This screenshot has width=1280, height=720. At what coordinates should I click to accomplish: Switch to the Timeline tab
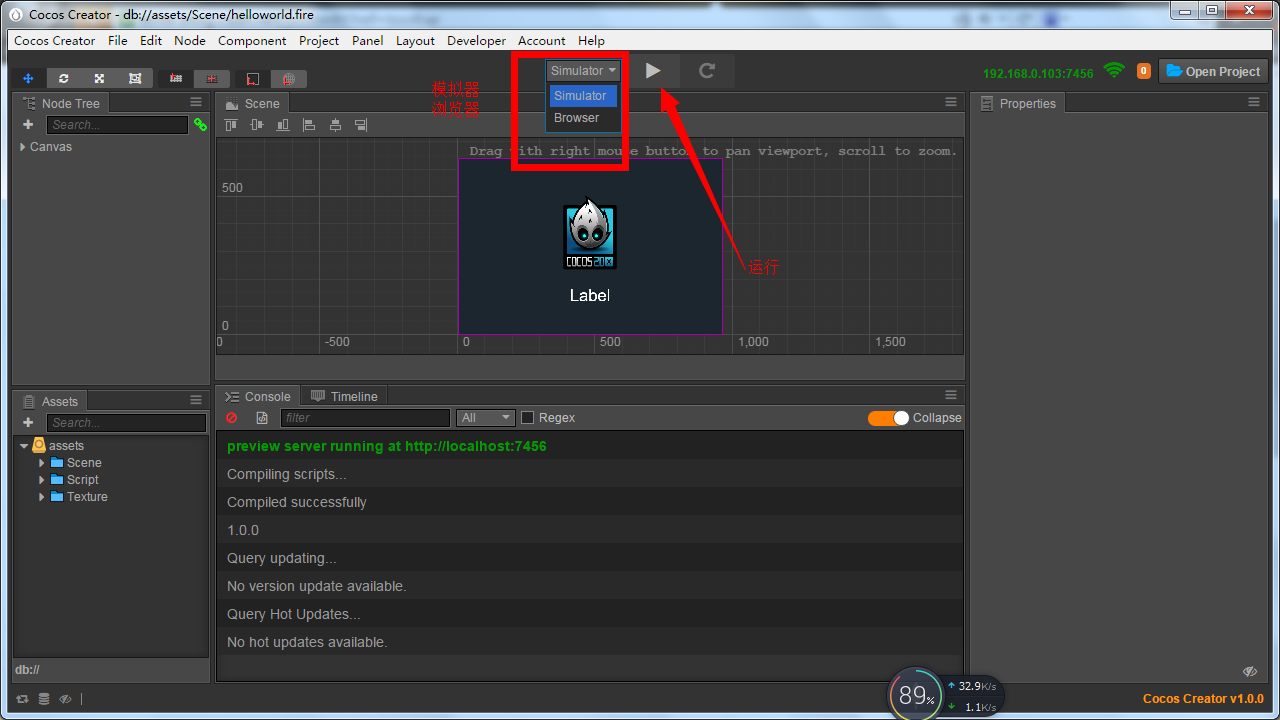click(344, 396)
